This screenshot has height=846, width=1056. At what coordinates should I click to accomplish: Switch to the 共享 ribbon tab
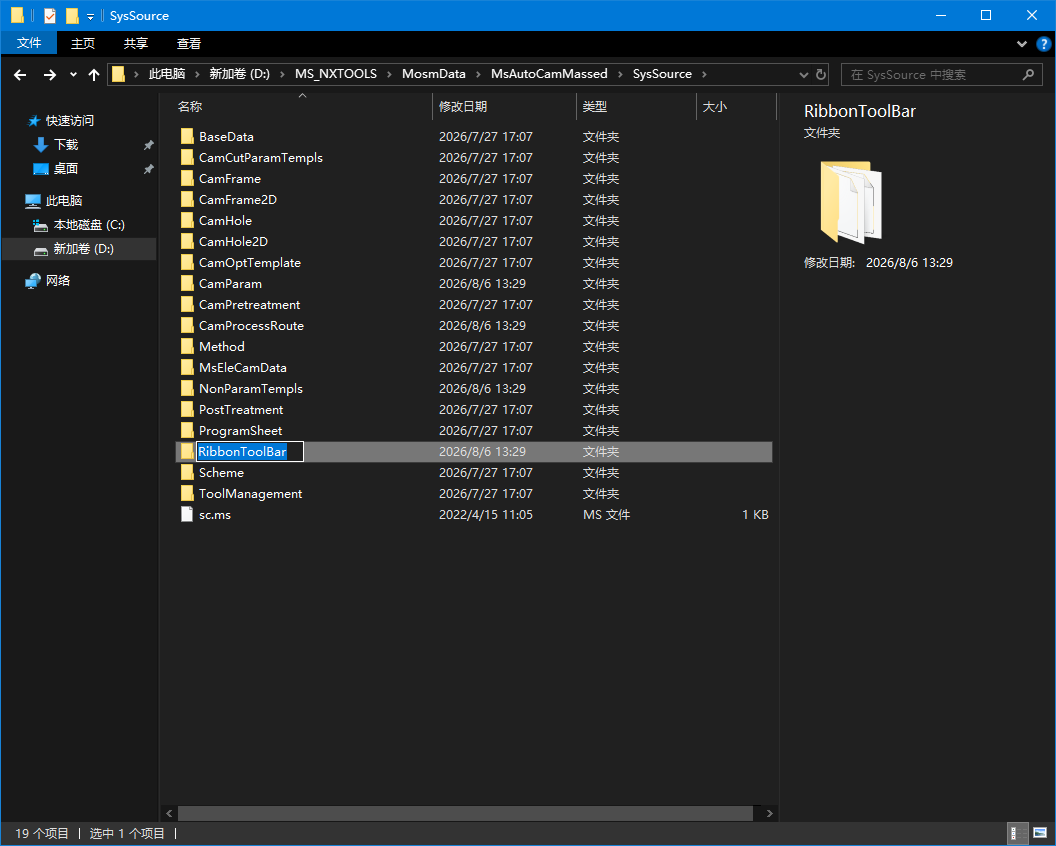tap(135, 43)
